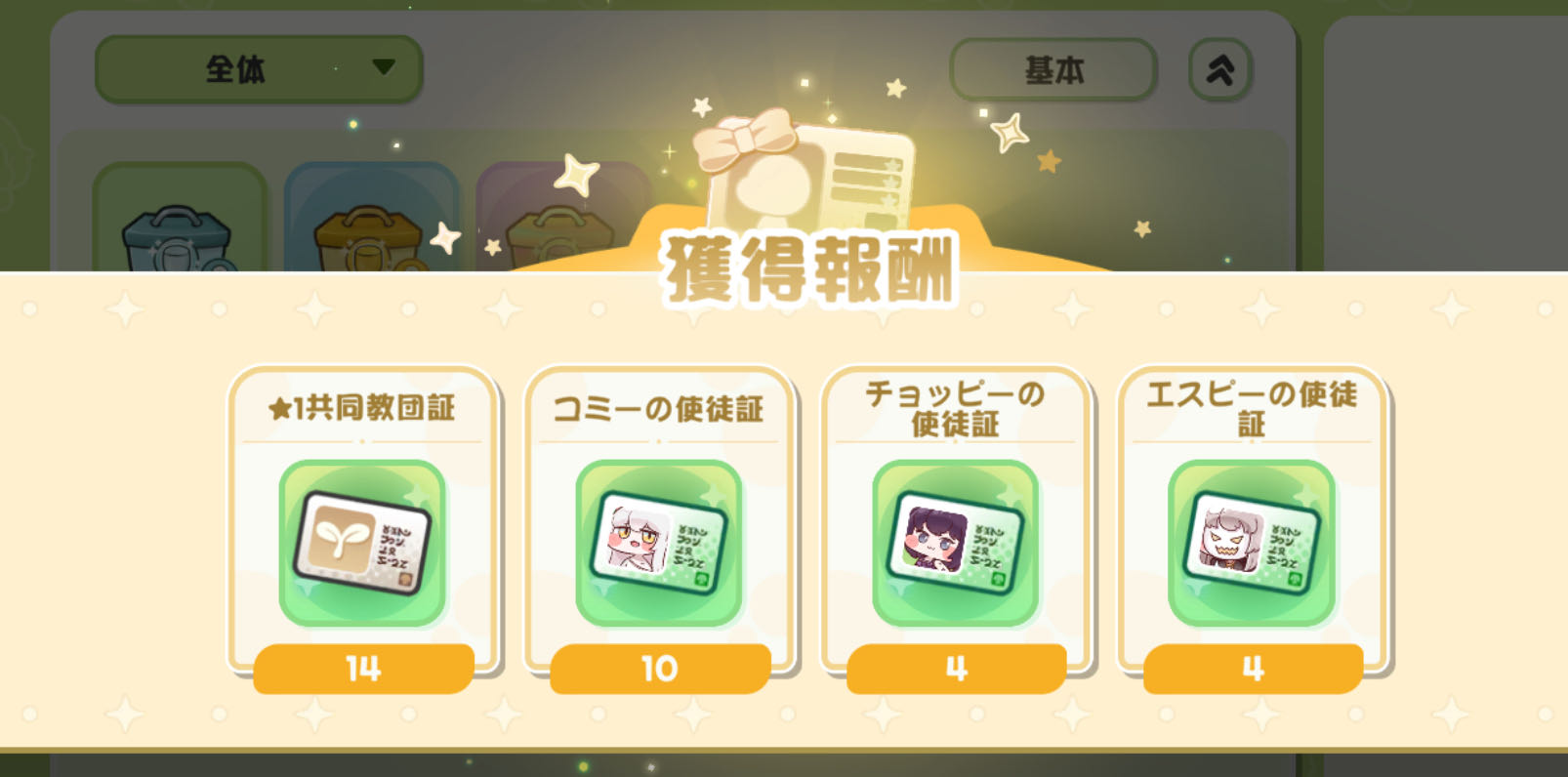Click the quantity 14 badge
The width and height of the screenshot is (1568, 777).
point(363,669)
